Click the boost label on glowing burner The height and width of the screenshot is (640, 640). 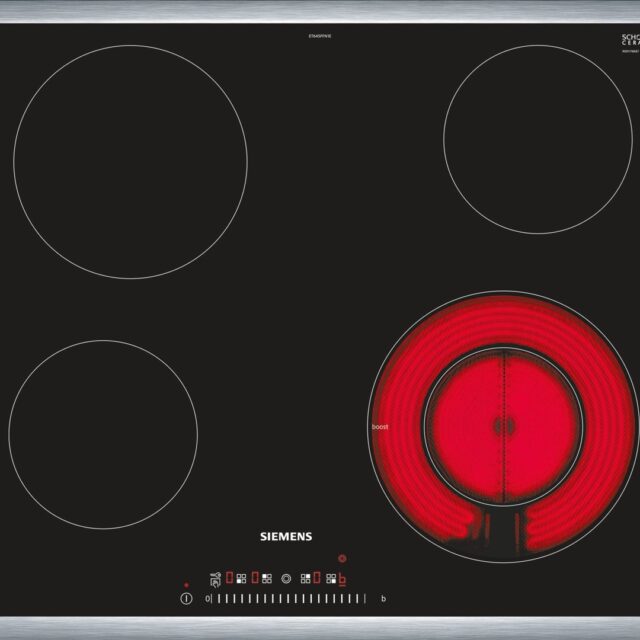pos(380,427)
